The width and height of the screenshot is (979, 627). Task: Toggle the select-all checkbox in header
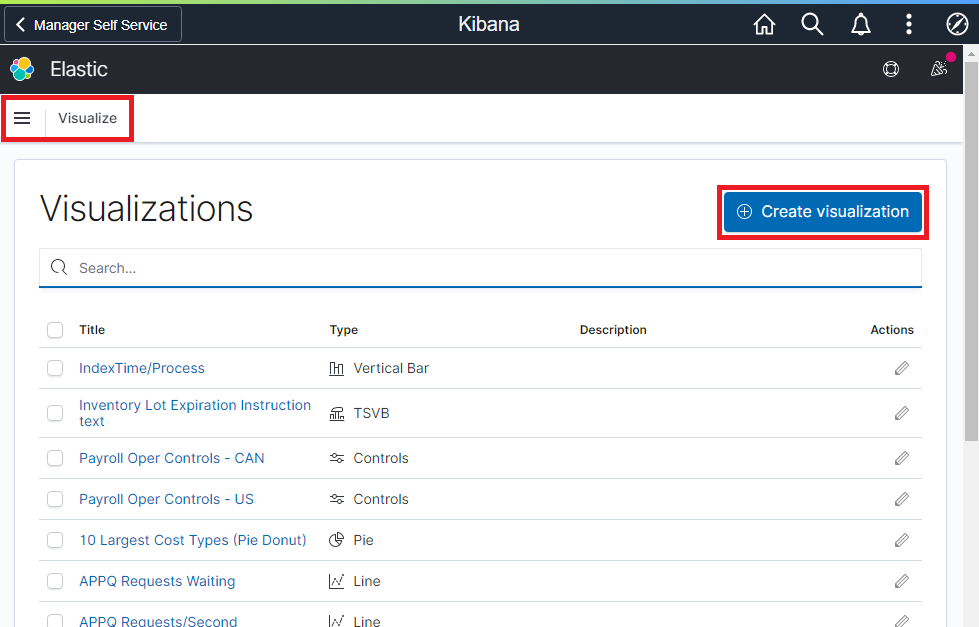tap(55, 330)
